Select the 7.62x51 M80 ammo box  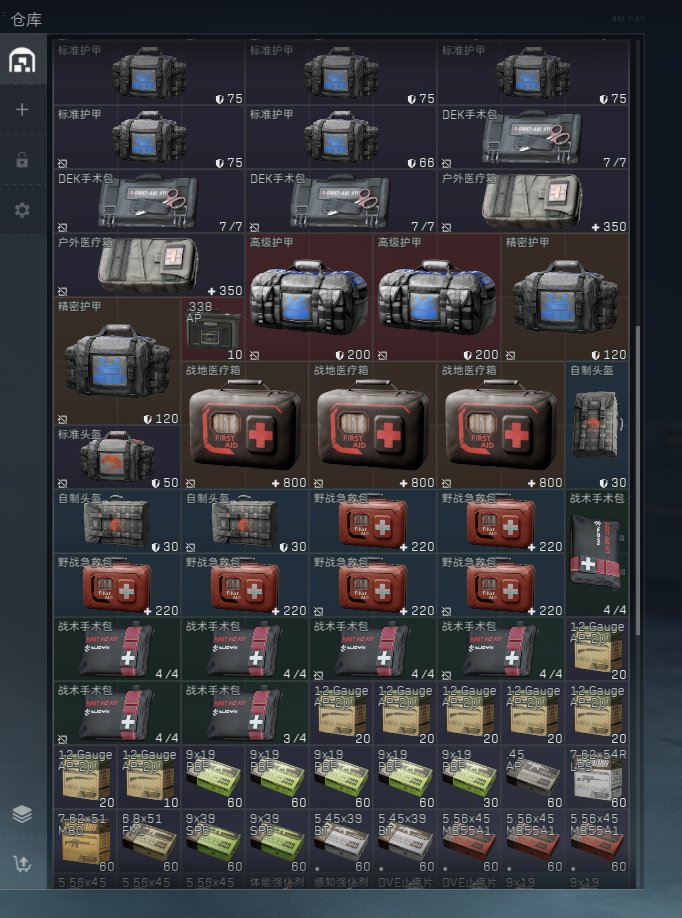tap(85, 841)
